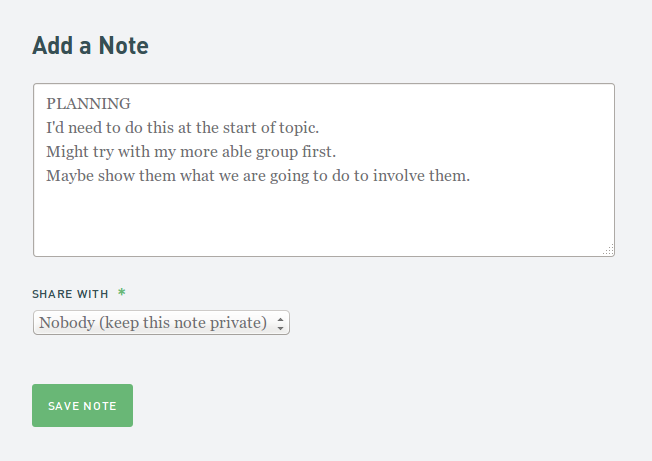Click the word 'Might' in the note text
Viewport: 652px width, 461px height.
(67, 152)
